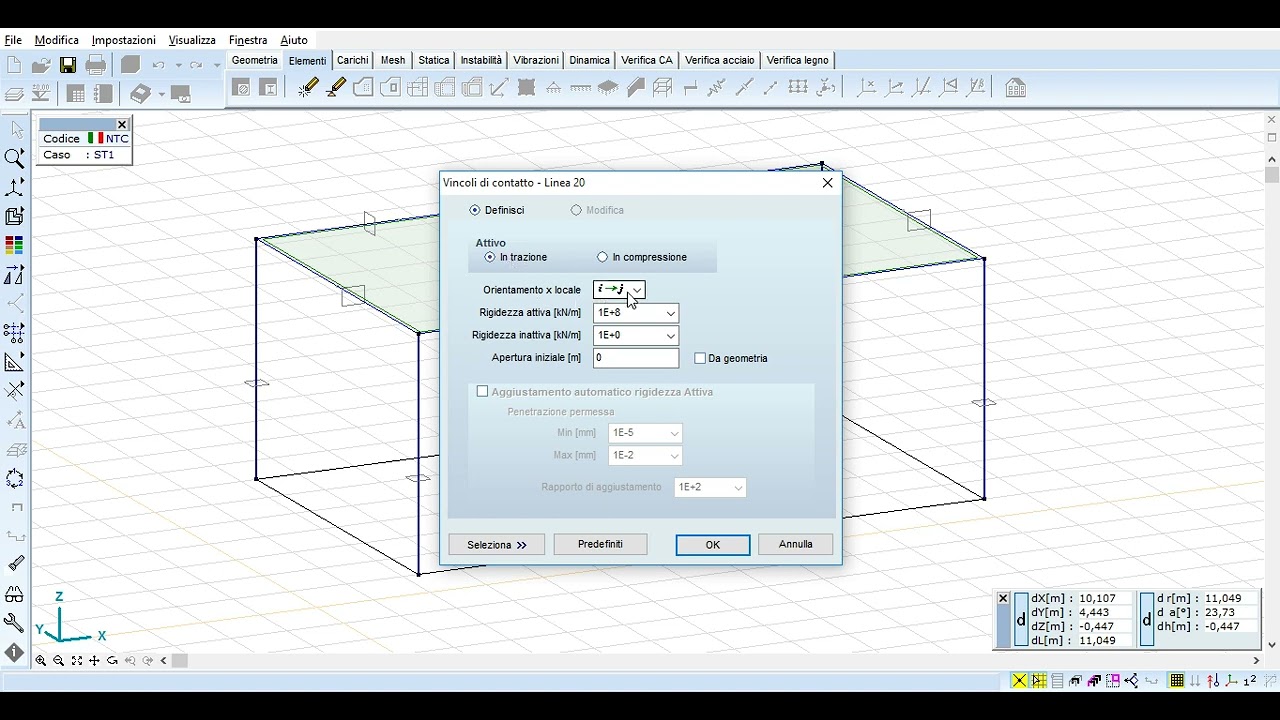Click the nodal support icon
Viewport: 1280px width, 720px height.
[554, 88]
